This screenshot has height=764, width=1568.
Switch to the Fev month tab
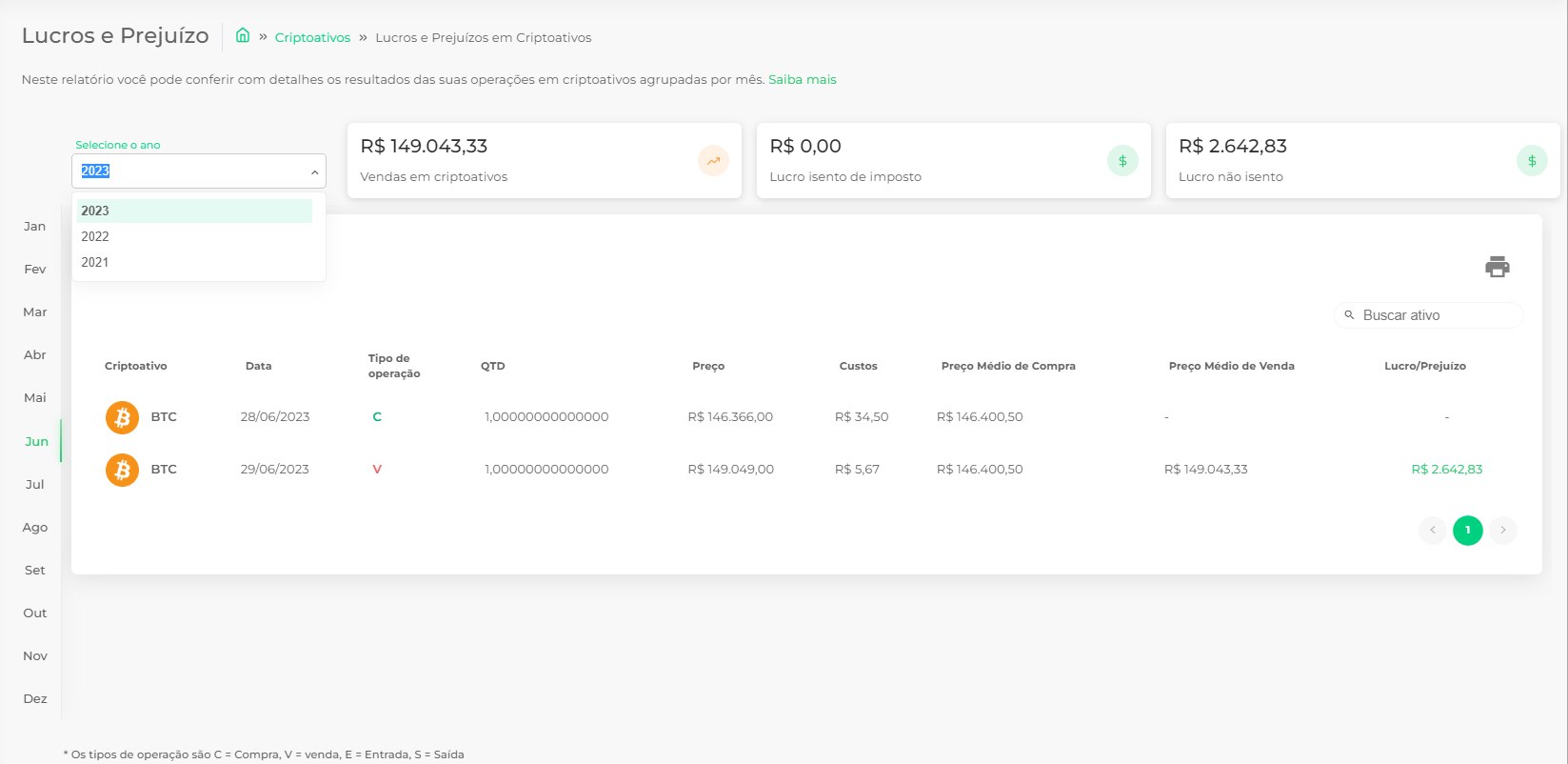pyautogui.click(x=35, y=270)
